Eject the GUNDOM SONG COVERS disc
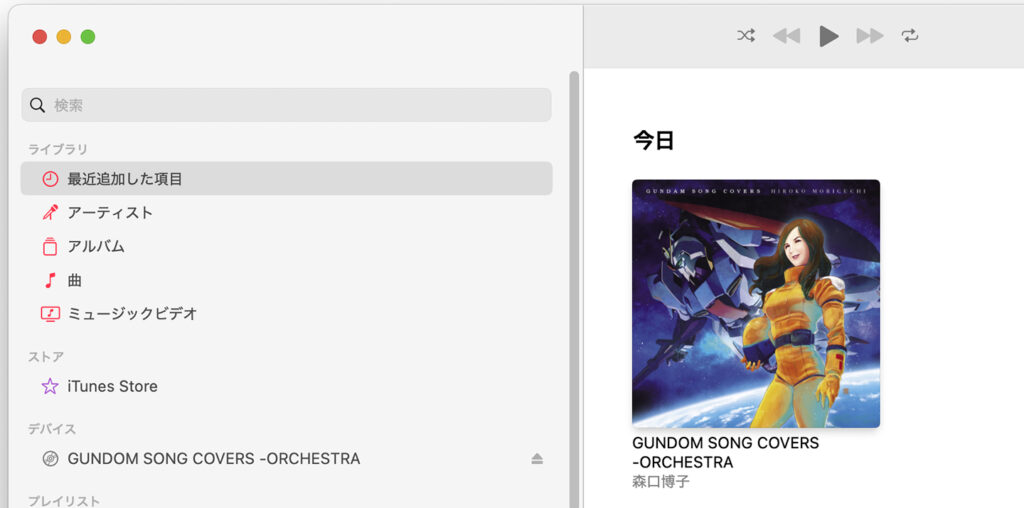1024x508 pixels. click(537, 459)
